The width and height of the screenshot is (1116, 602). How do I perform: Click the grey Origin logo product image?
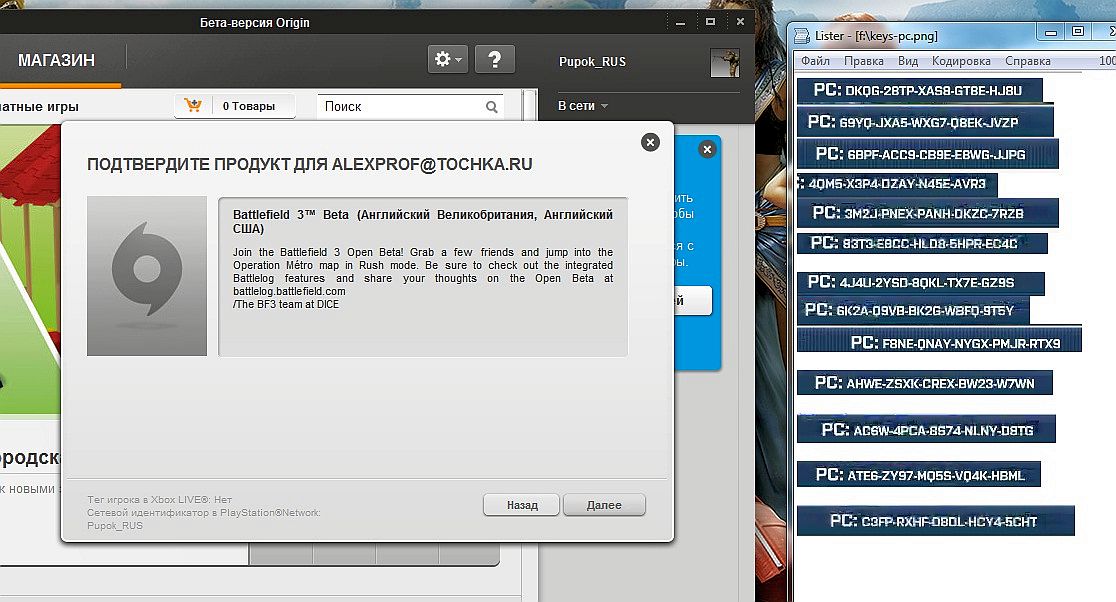point(147,276)
